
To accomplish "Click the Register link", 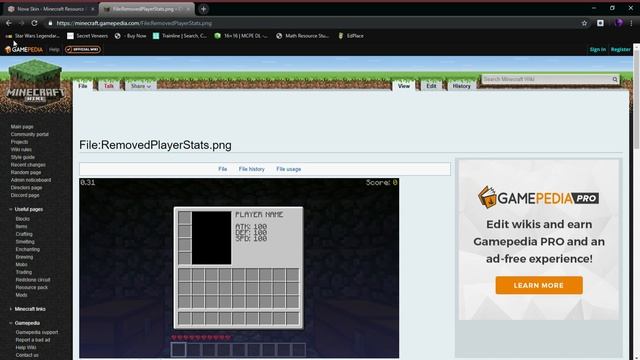I will pos(620,49).
